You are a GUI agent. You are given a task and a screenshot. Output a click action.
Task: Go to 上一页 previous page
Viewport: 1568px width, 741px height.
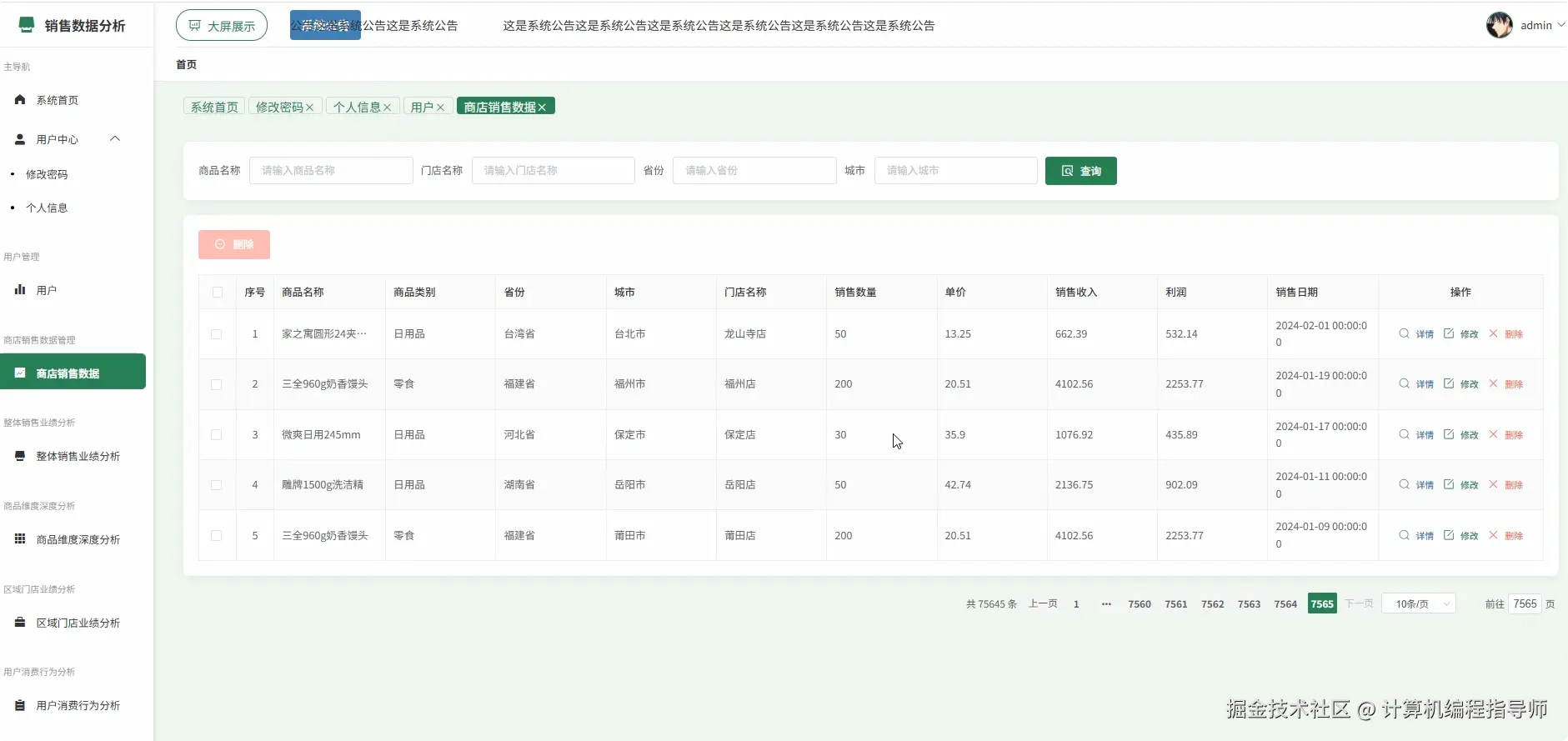(1043, 603)
